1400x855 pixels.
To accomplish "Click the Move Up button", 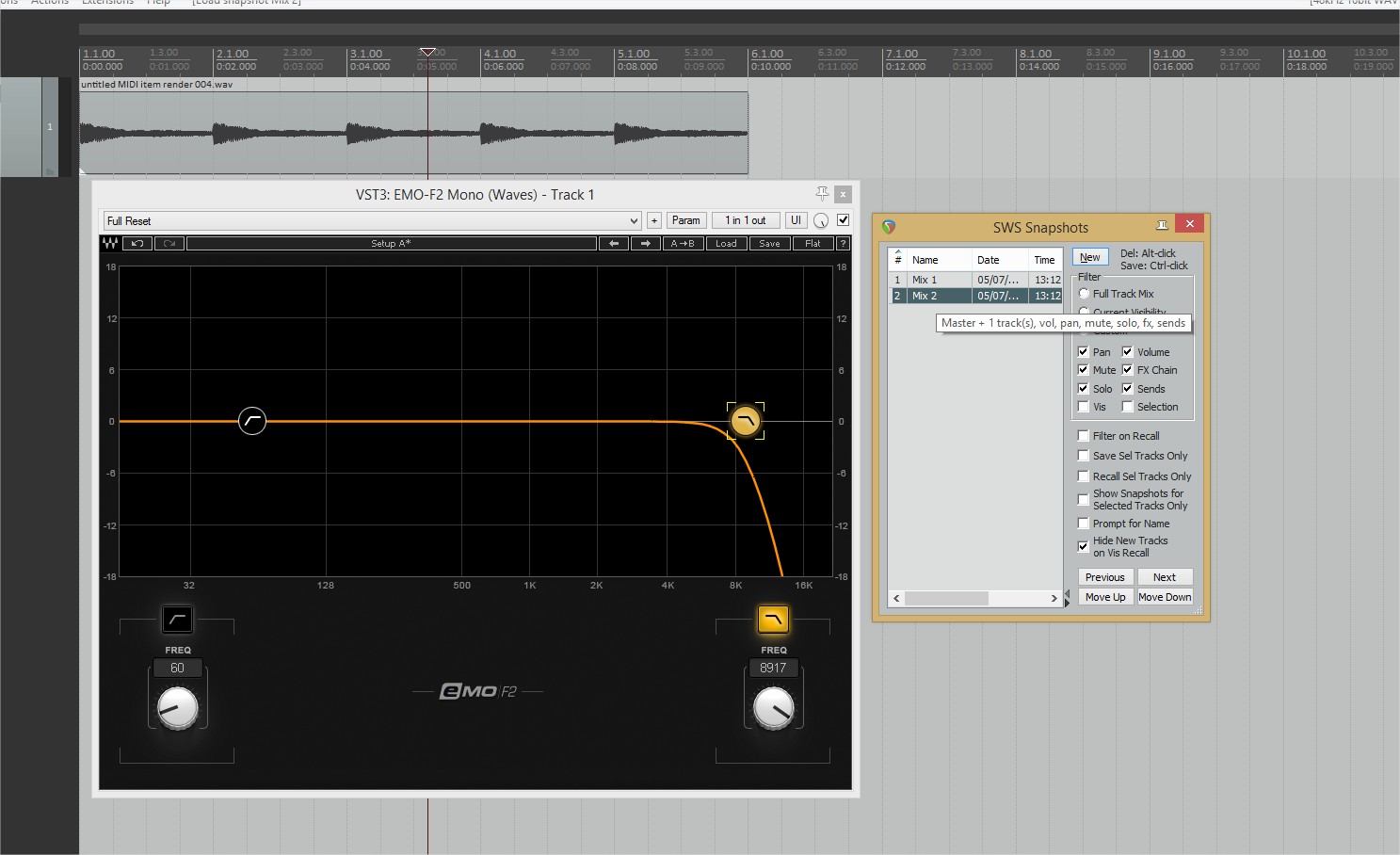I will click(1105, 597).
